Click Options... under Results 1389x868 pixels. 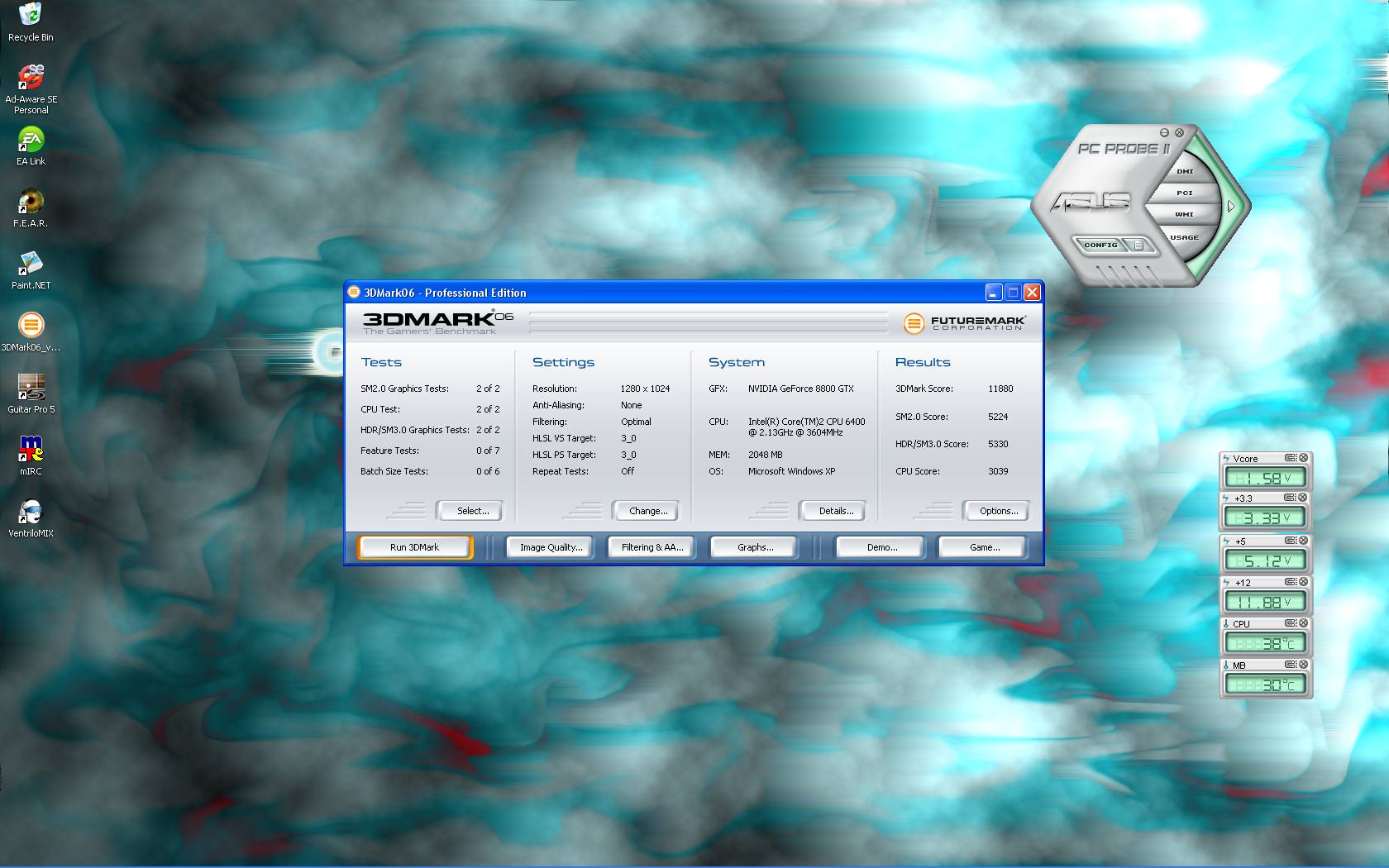(999, 511)
